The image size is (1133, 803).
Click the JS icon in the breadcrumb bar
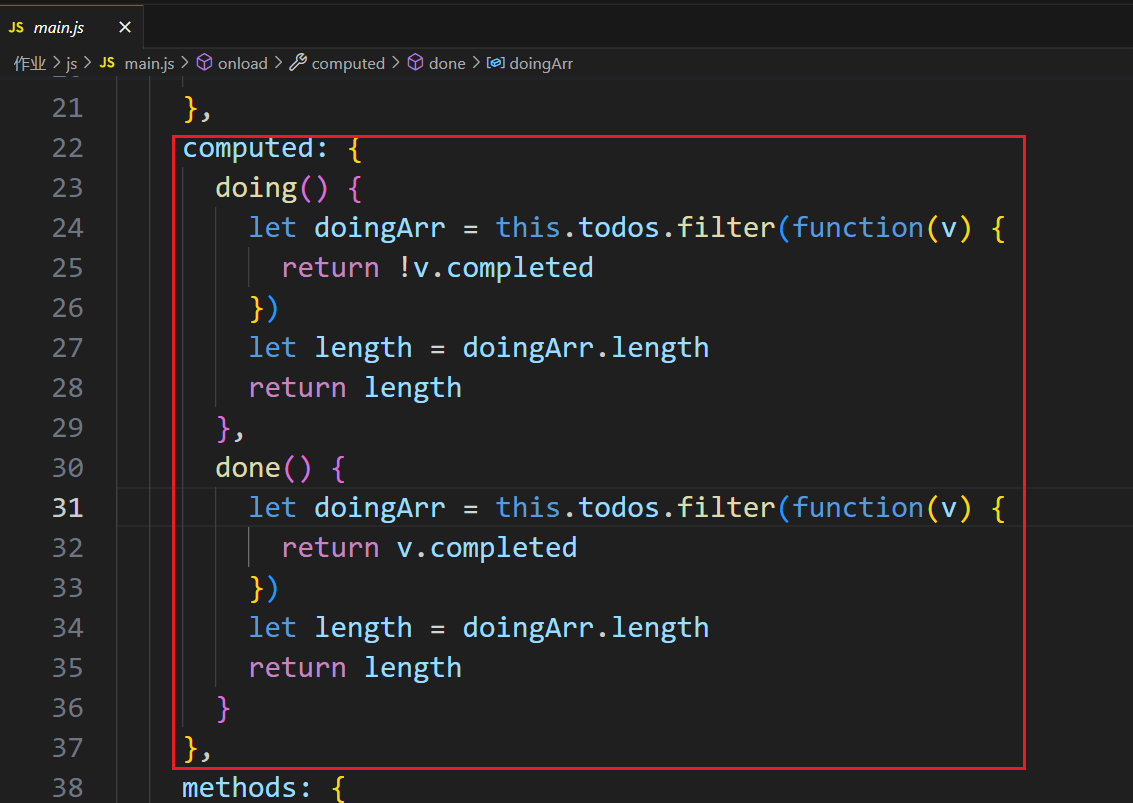pos(108,63)
